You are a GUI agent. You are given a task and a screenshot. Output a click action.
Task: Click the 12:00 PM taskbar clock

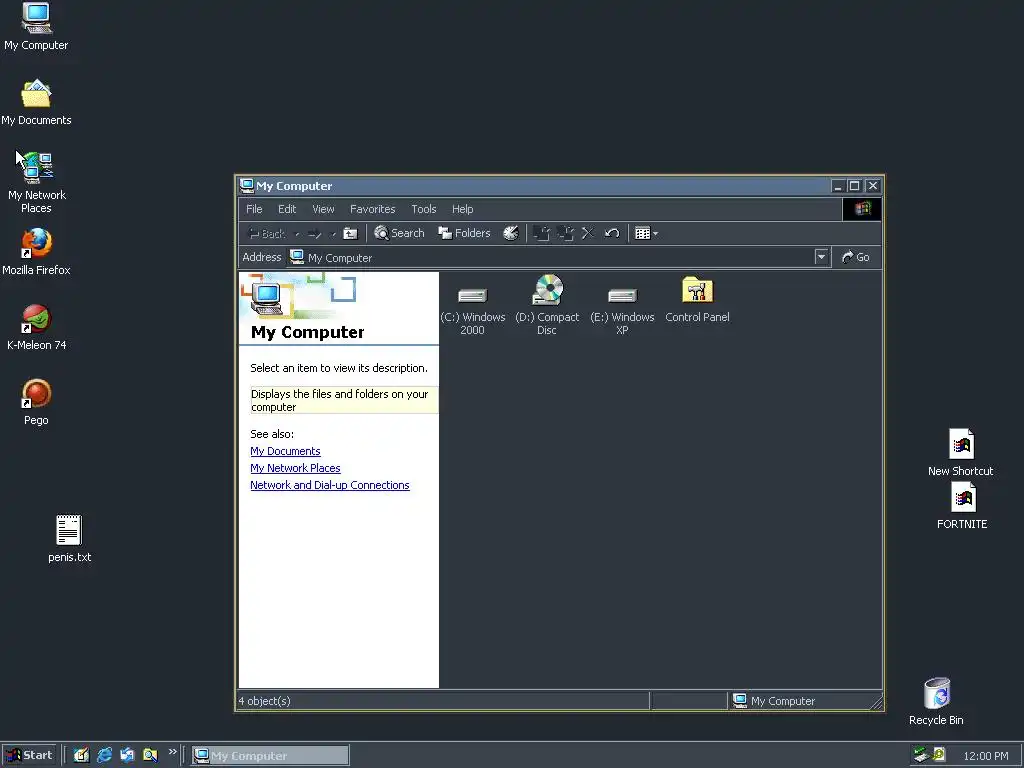[985, 756]
